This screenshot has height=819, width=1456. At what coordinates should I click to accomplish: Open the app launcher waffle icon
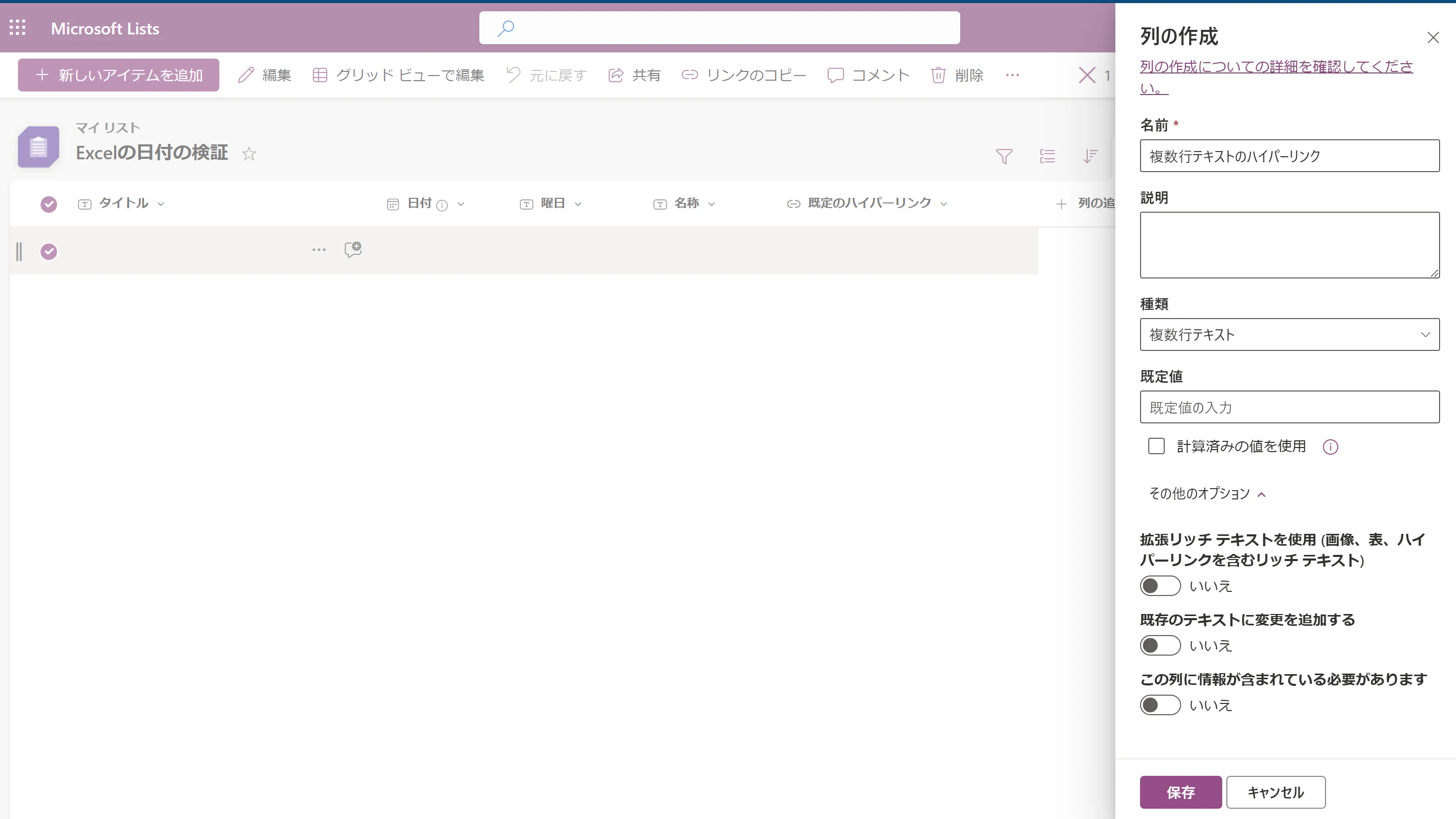pos(17,28)
